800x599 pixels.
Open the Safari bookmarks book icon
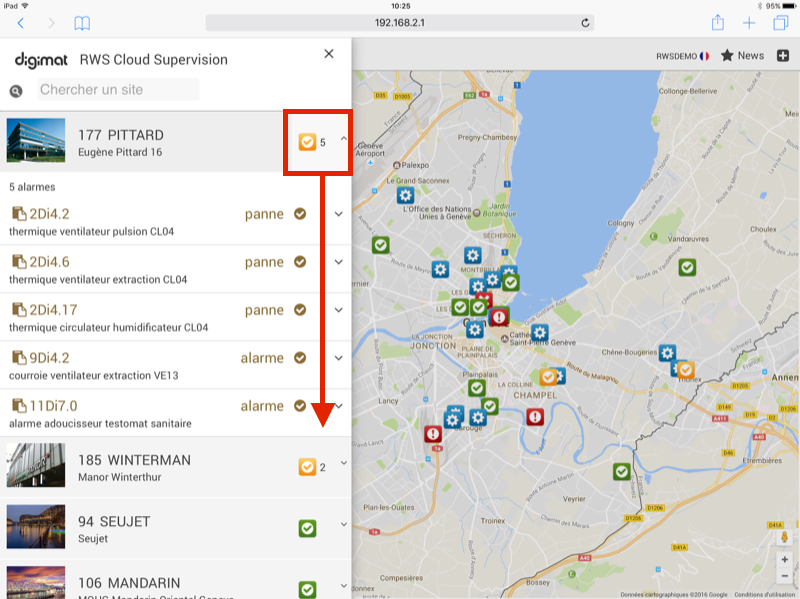coord(82,23)
